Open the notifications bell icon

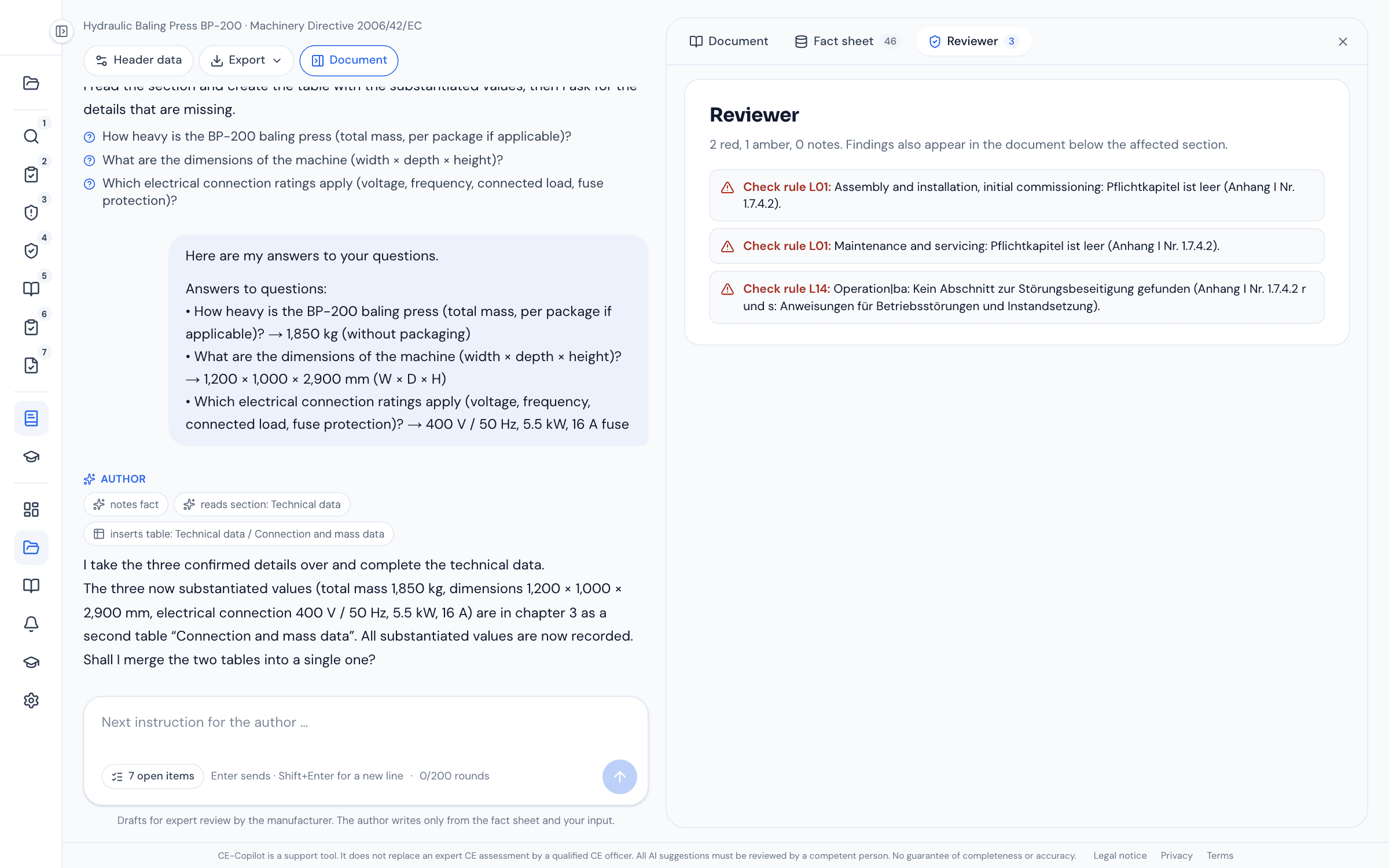click(31, 624)
